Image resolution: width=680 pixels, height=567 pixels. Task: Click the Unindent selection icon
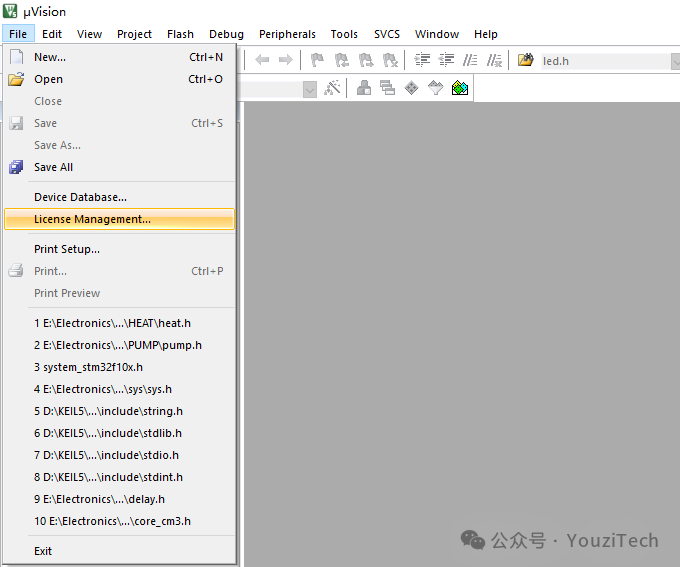click(446, 59)
